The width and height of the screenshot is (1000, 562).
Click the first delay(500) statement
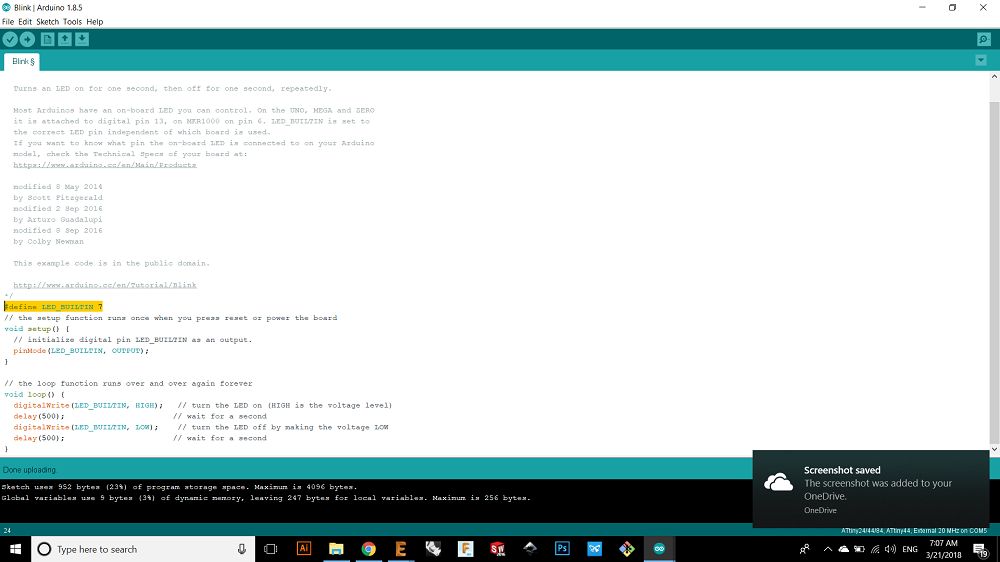[x=39, y=417]
